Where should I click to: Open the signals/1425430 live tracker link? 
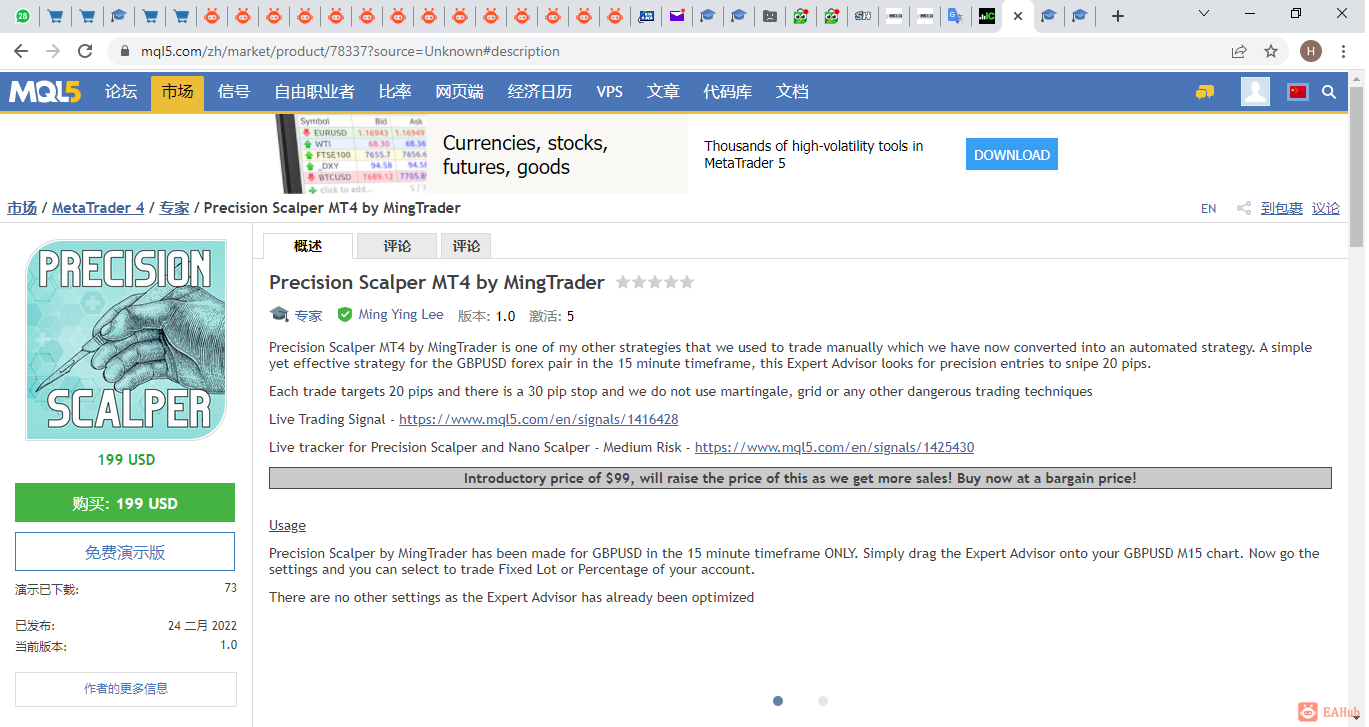pos(834,447)
